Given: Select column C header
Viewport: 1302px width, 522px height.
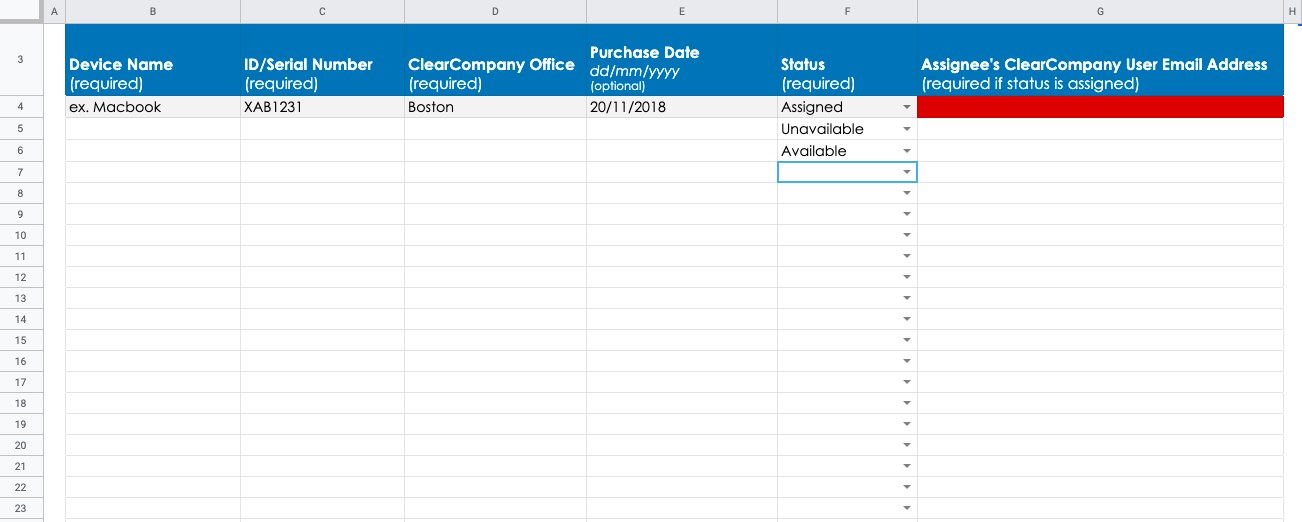Looking at the screenshot, I should tap(322, 11).
